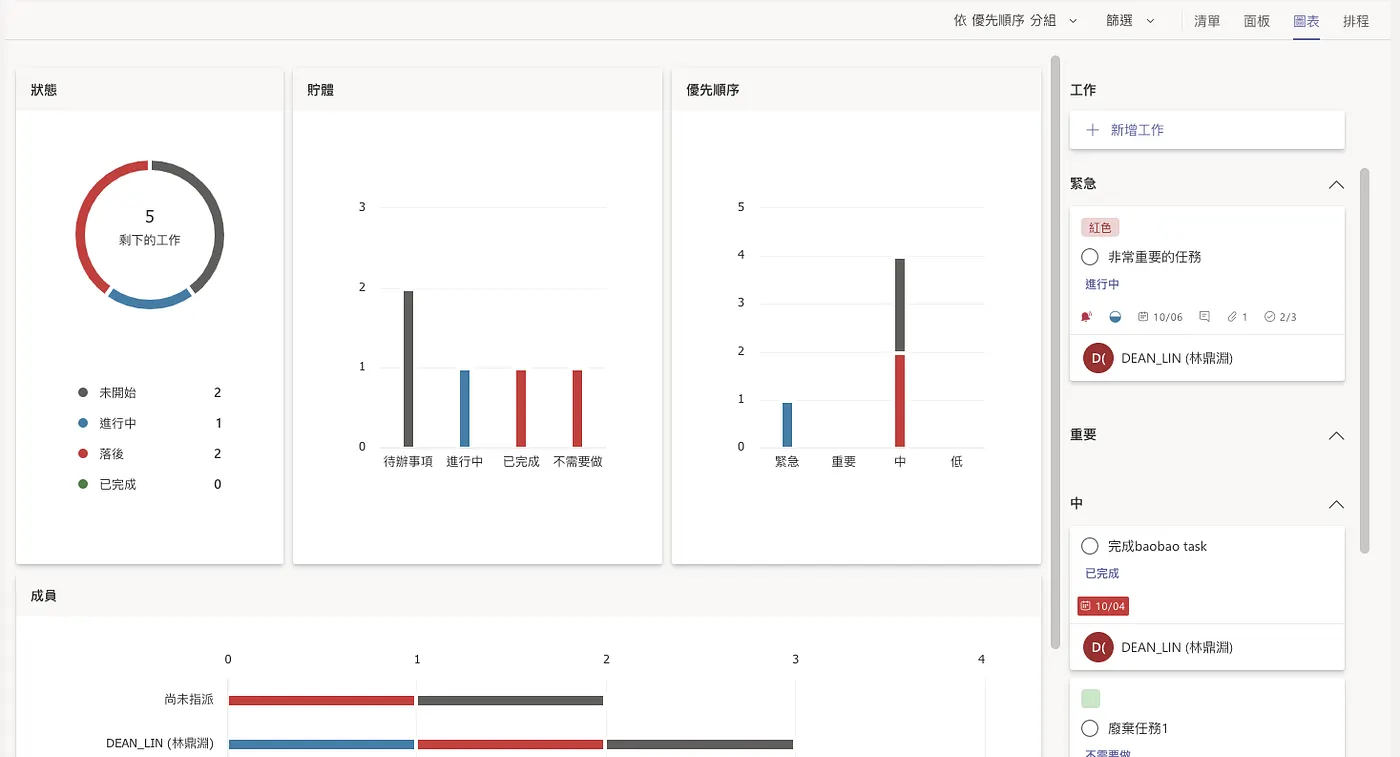1400x757 pixels.
Task: Click the red overdue 10/04 date badge
Action: (1103, 606)
